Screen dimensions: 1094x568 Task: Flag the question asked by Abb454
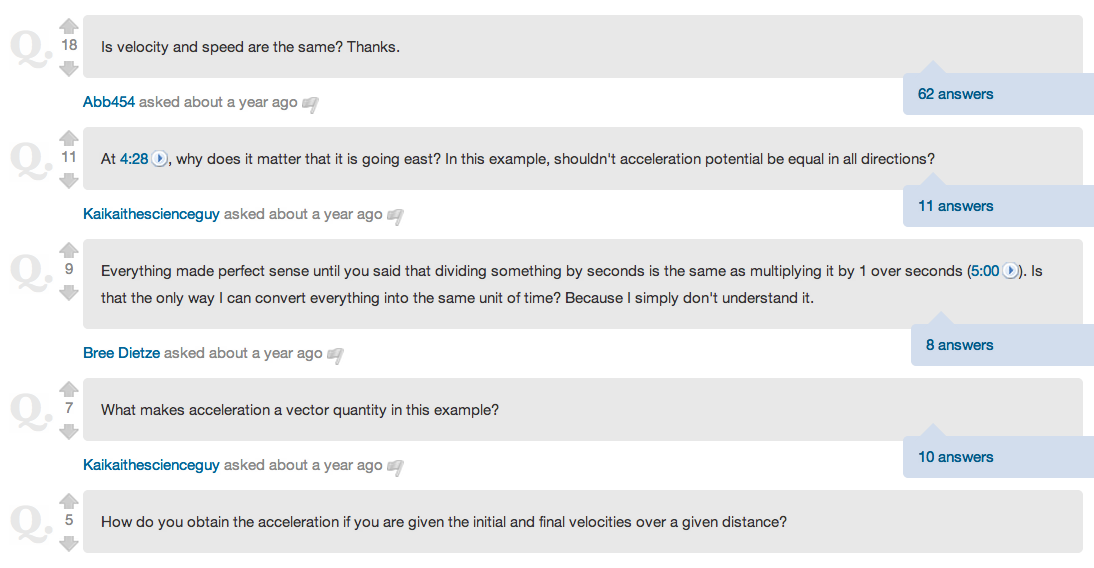tap(310, 103)
